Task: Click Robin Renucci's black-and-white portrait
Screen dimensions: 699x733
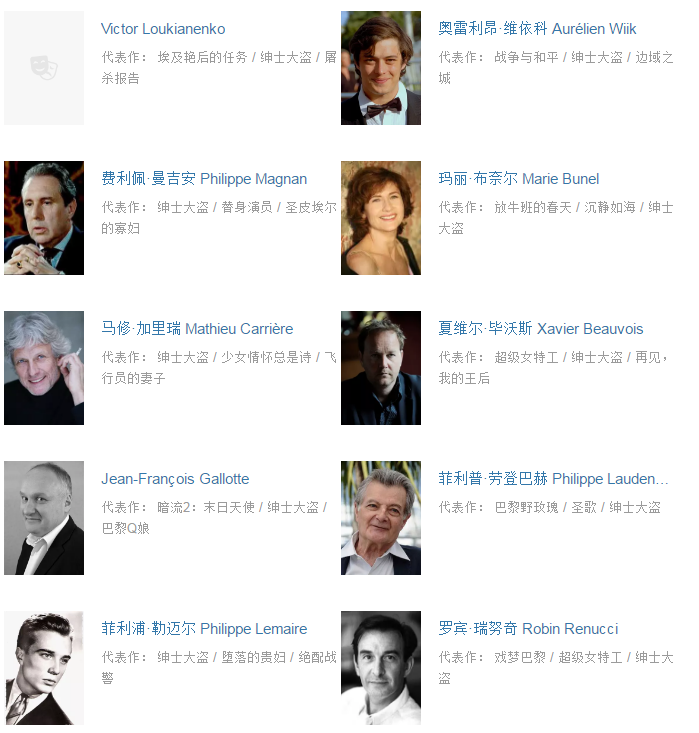Action: (x=381, y=668)
